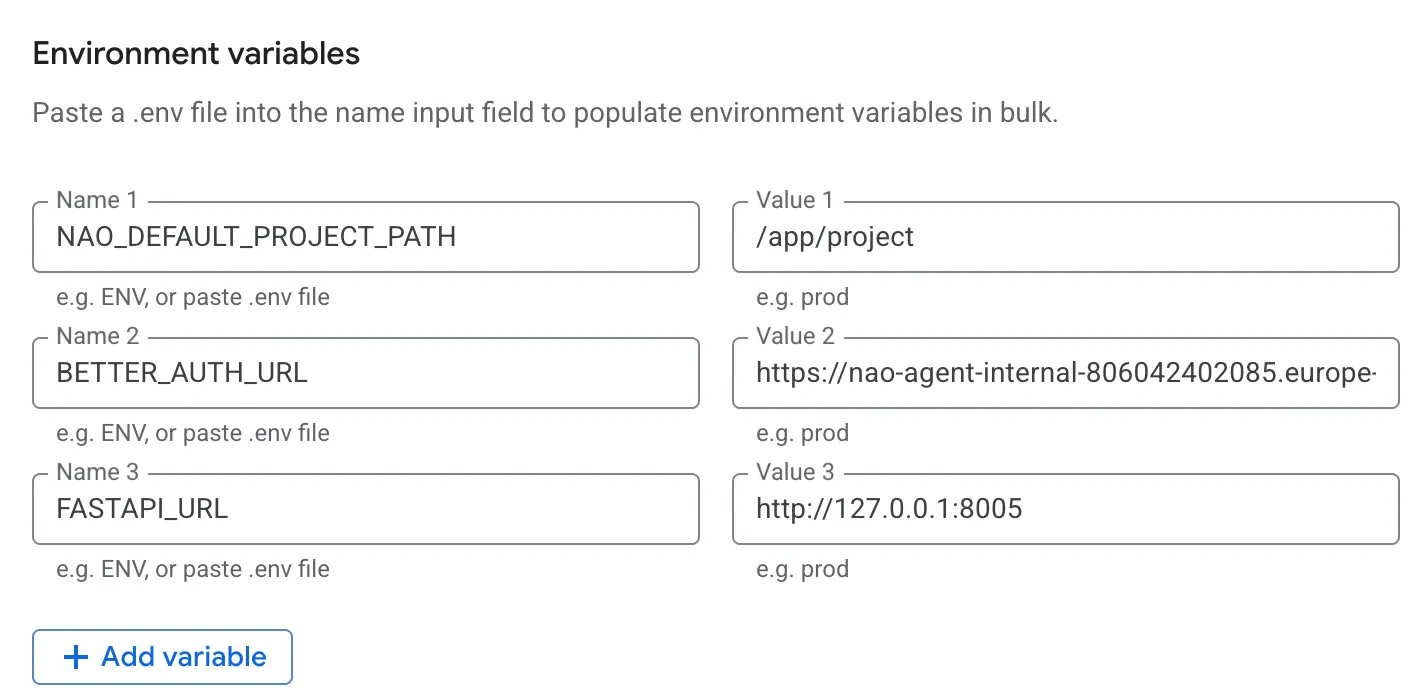Click the Add variable button
The height and width of the screenshot is (700, 1422).
point(161,656)
